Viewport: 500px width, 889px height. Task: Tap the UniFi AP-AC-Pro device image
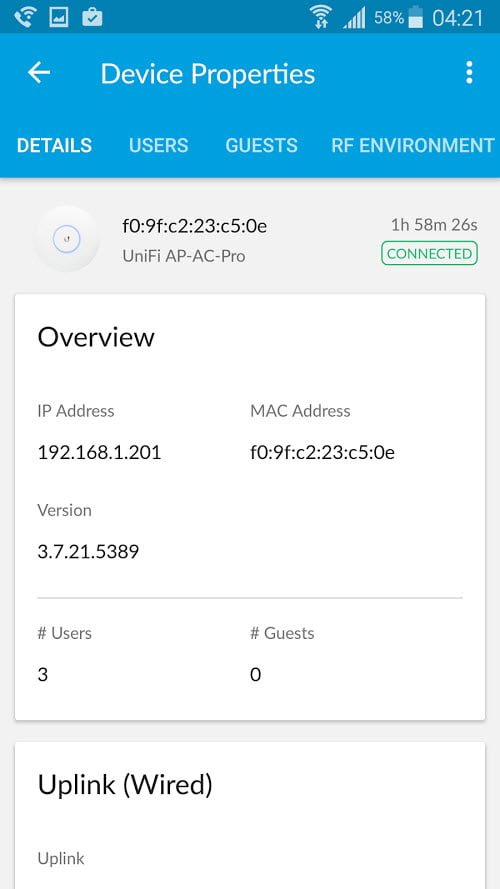67,239
